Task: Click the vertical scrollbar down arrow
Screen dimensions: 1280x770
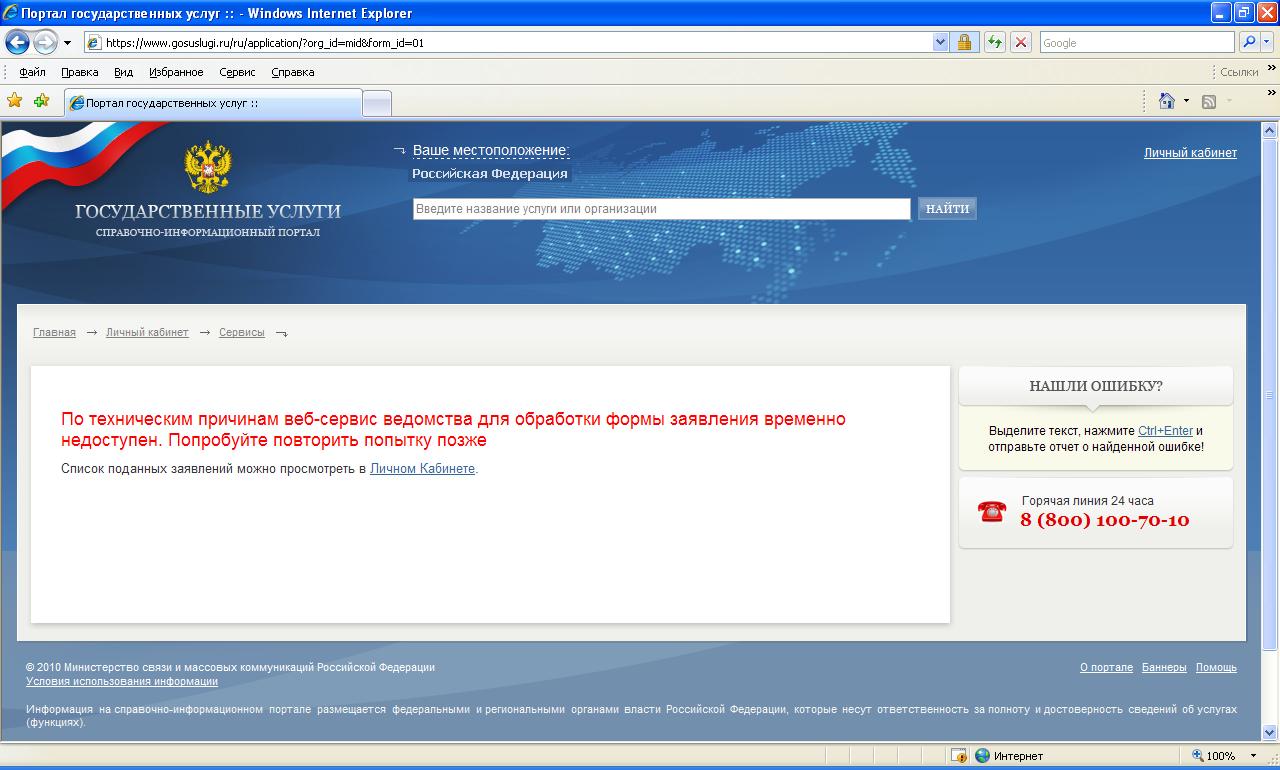Action: tap(1270, 733)
